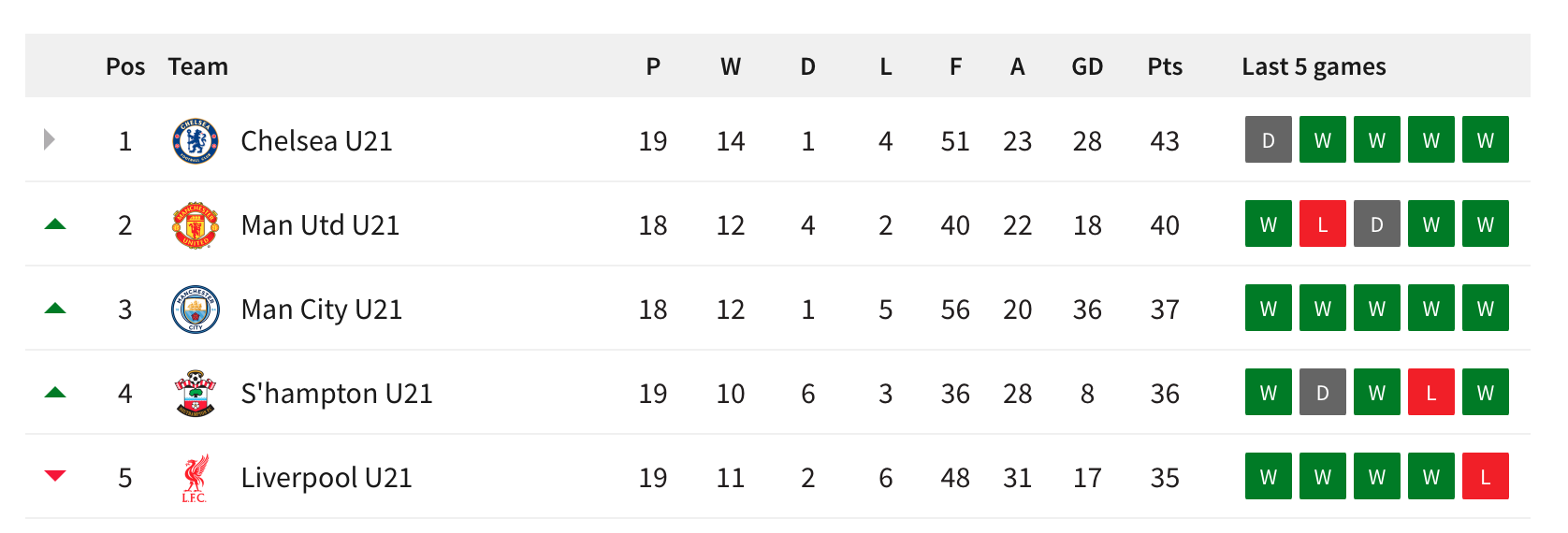Click the Chelsea U21 club crest

tap(196, 141)
